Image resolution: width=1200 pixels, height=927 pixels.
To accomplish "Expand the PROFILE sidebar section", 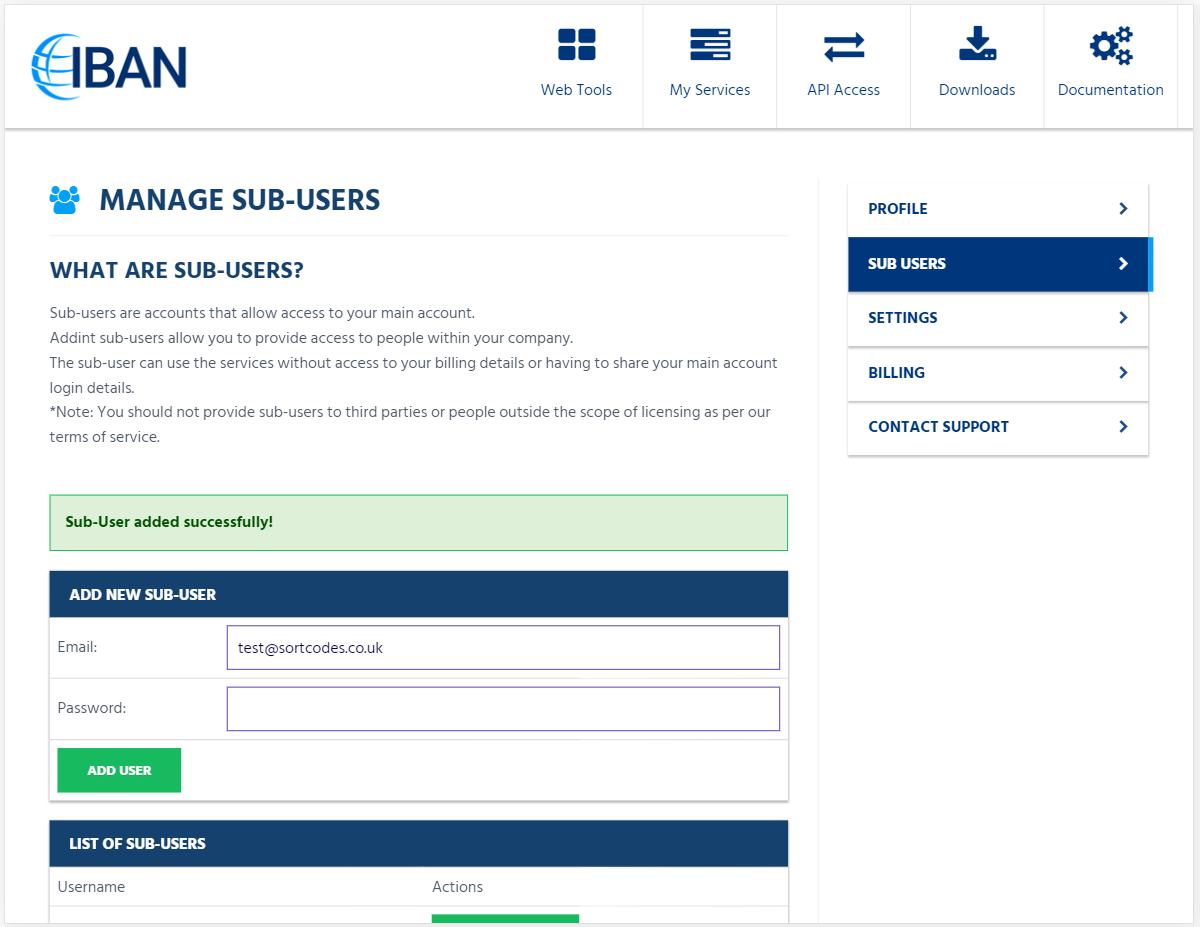I will (x=997, y=209).
